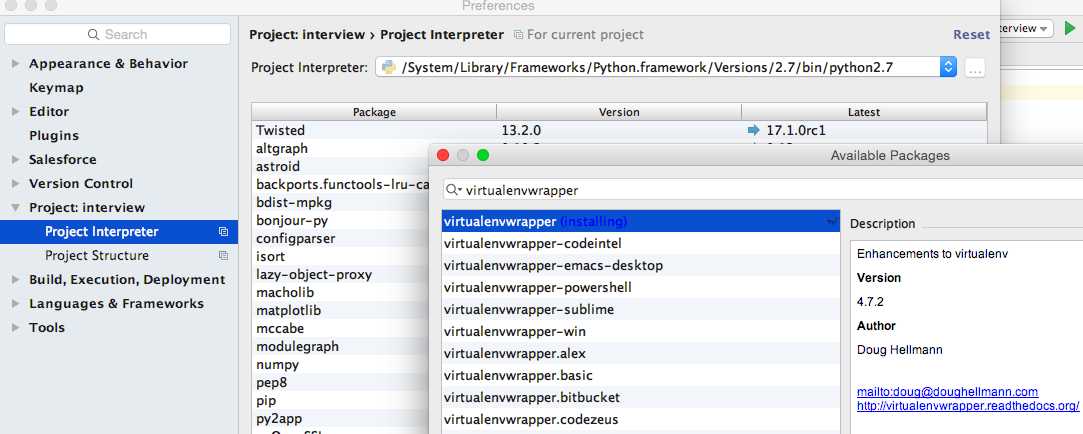
Task: Select virtualenvwrapper-emacs-desktop package
Action: point(640,265)
